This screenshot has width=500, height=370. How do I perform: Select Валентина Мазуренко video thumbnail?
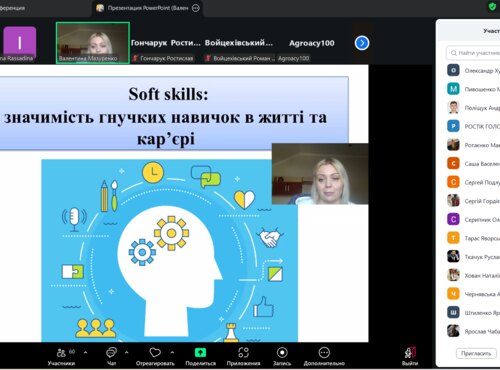[93, 43]
